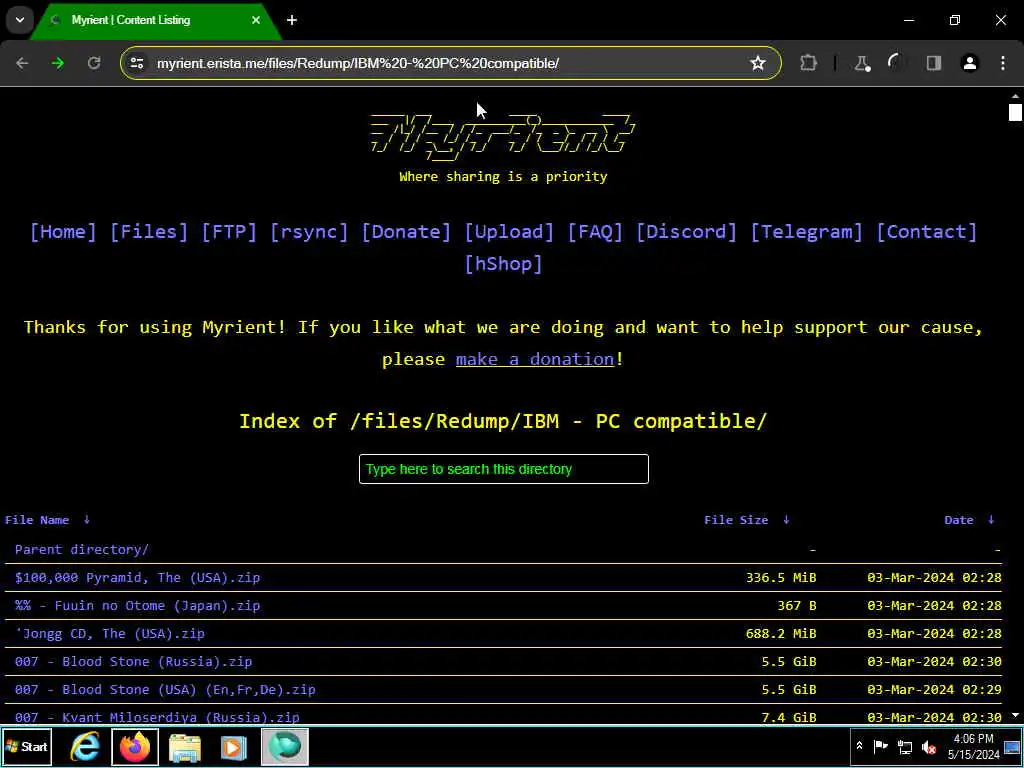The height and width of the screenshot is (768, 1024).
Task: Open the [Home] navigation link
Action: [x=63, y=232]
